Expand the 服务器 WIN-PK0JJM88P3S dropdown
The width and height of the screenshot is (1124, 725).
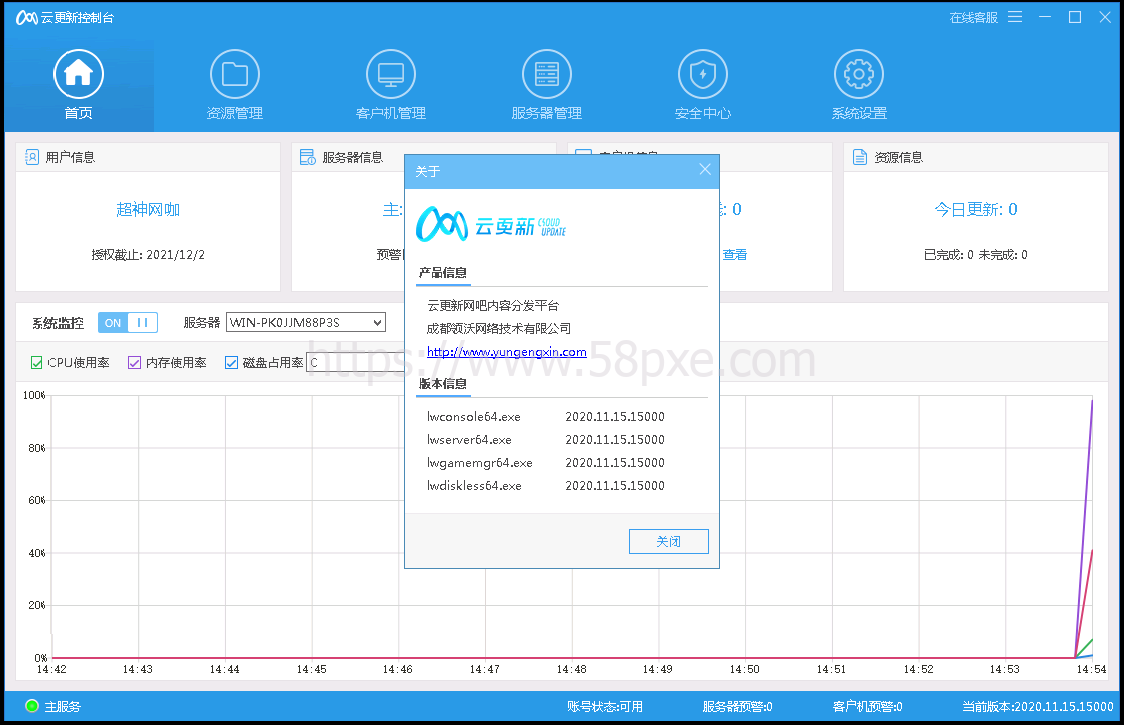(x=306, y=323)
